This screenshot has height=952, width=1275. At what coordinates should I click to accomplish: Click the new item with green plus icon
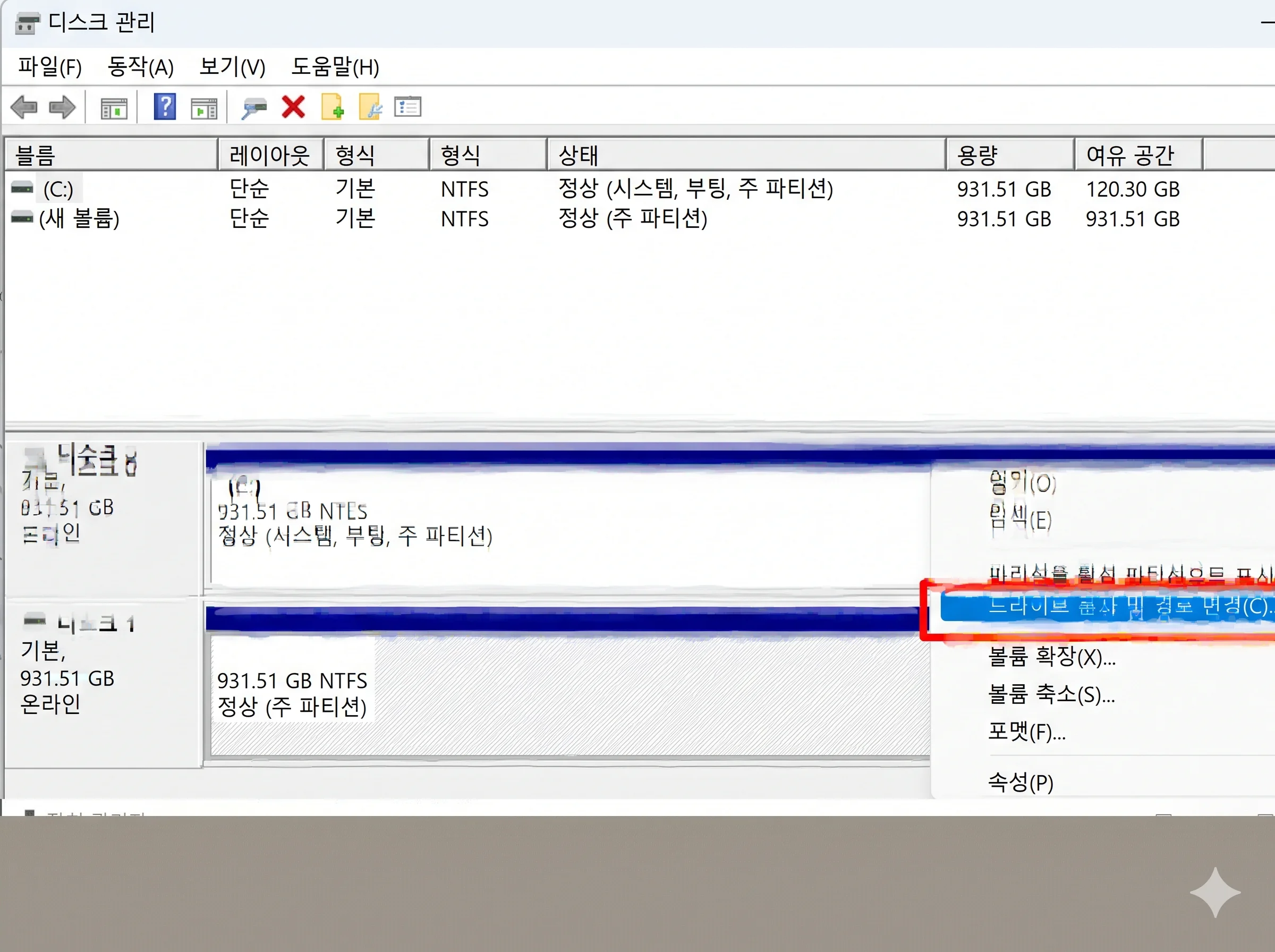333,107
